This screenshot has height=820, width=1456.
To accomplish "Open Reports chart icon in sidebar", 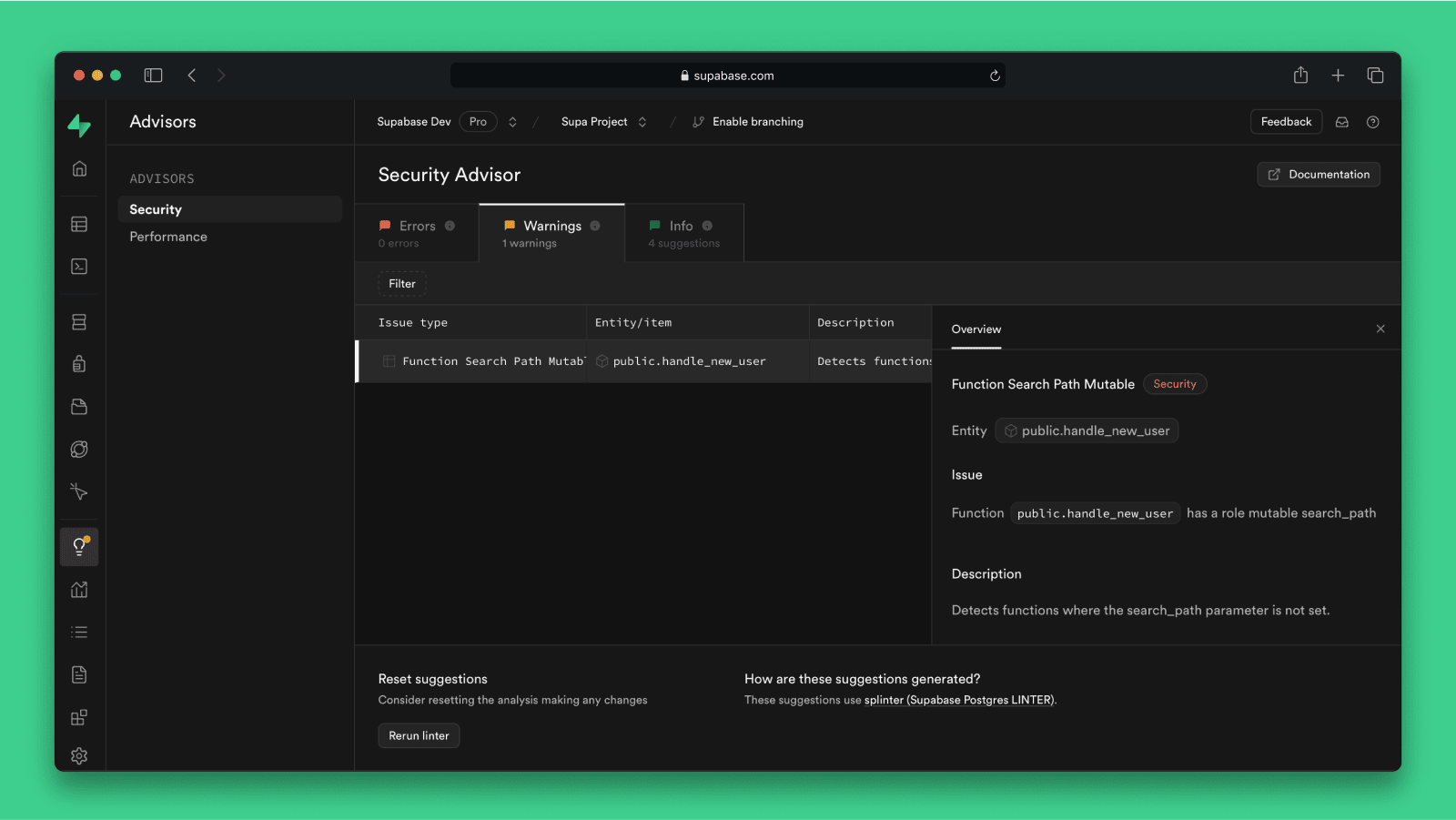I will click(x=79, y=590).
